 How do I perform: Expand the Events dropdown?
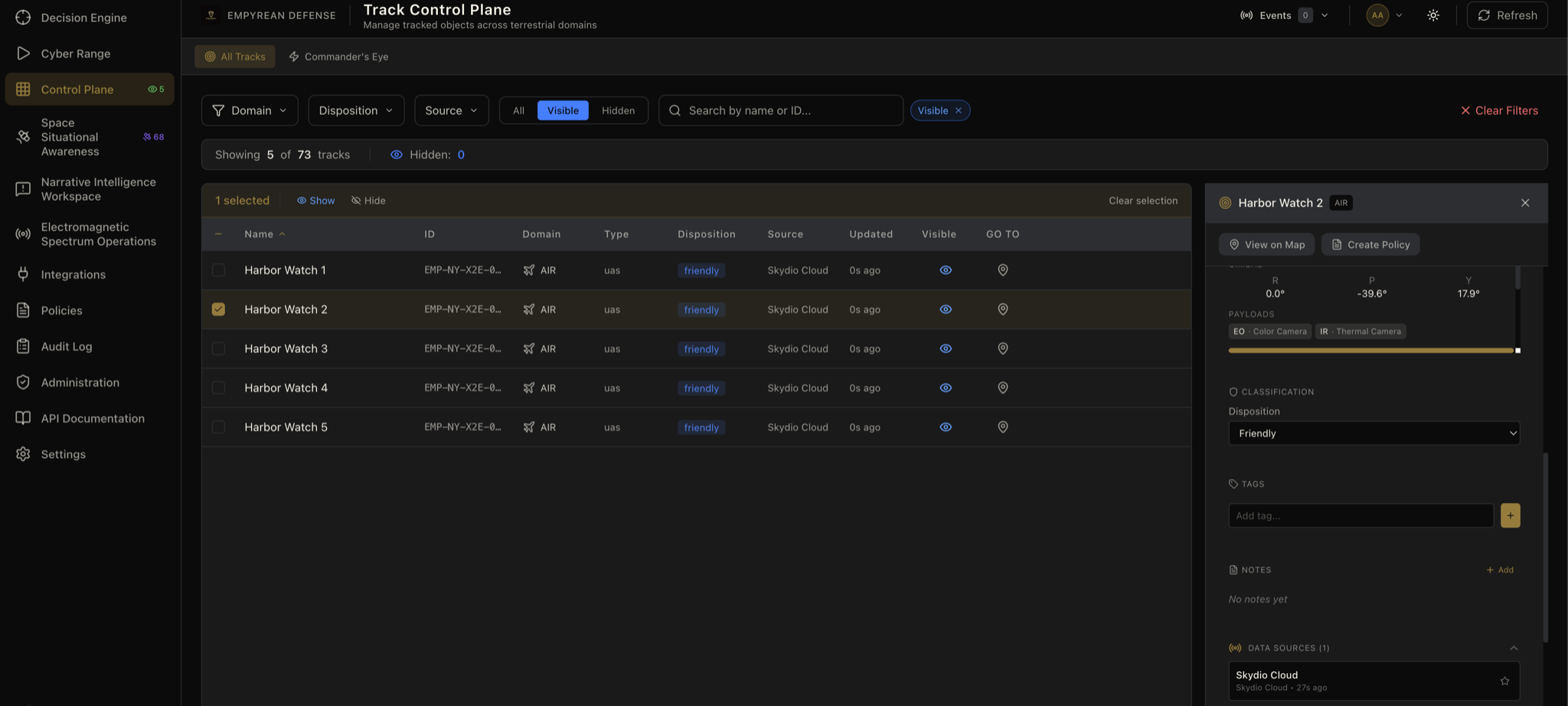pyautogui.click(x=1284, y=15)
